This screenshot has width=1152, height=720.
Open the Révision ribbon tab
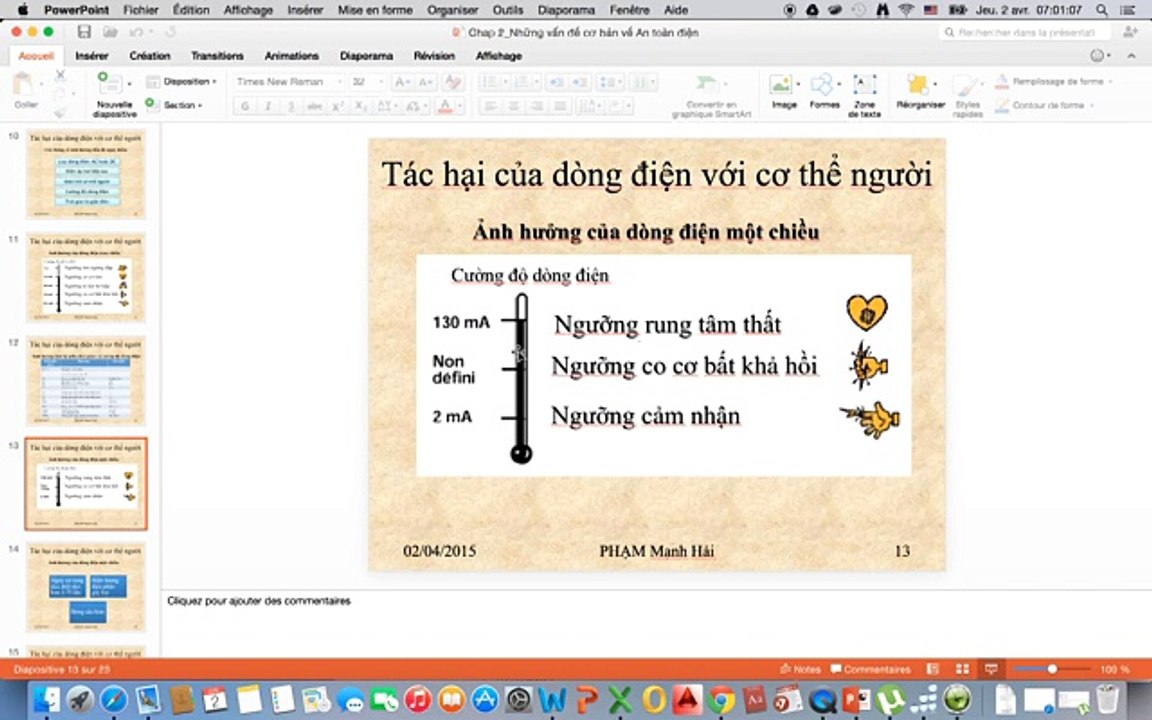[x=434, y=56]
